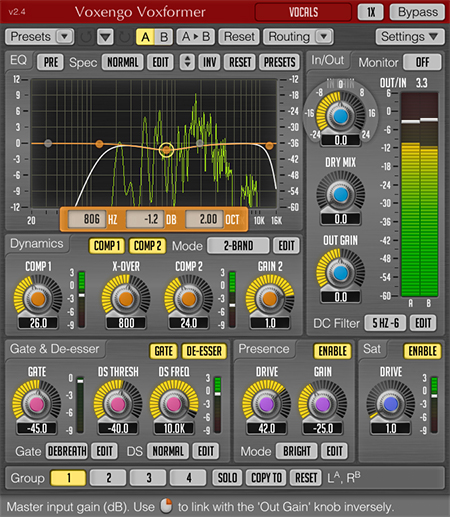Image resolution: width=450 pixels, height=517 pixels.
Task: Click the VOCALS instance name field
Action: tap(303, 12)
